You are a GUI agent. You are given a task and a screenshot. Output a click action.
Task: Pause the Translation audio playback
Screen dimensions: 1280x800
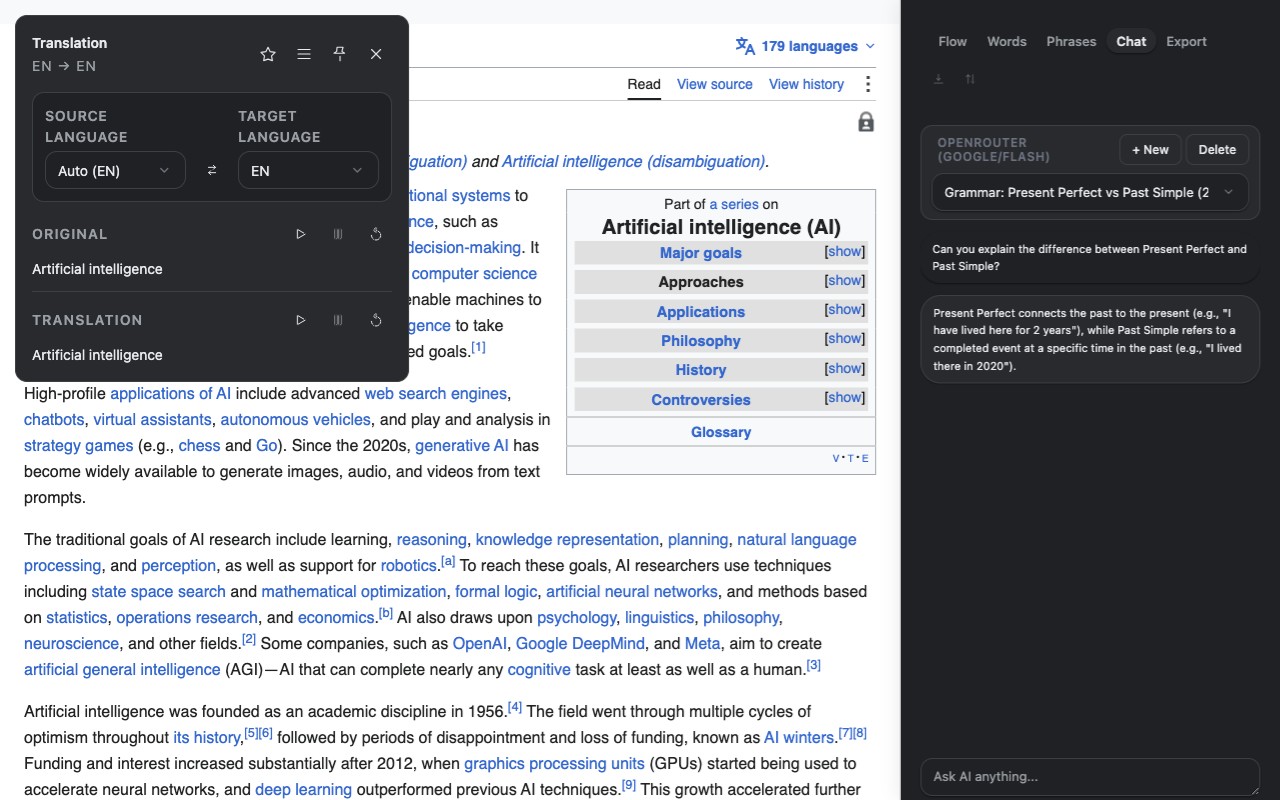point(338,320)
